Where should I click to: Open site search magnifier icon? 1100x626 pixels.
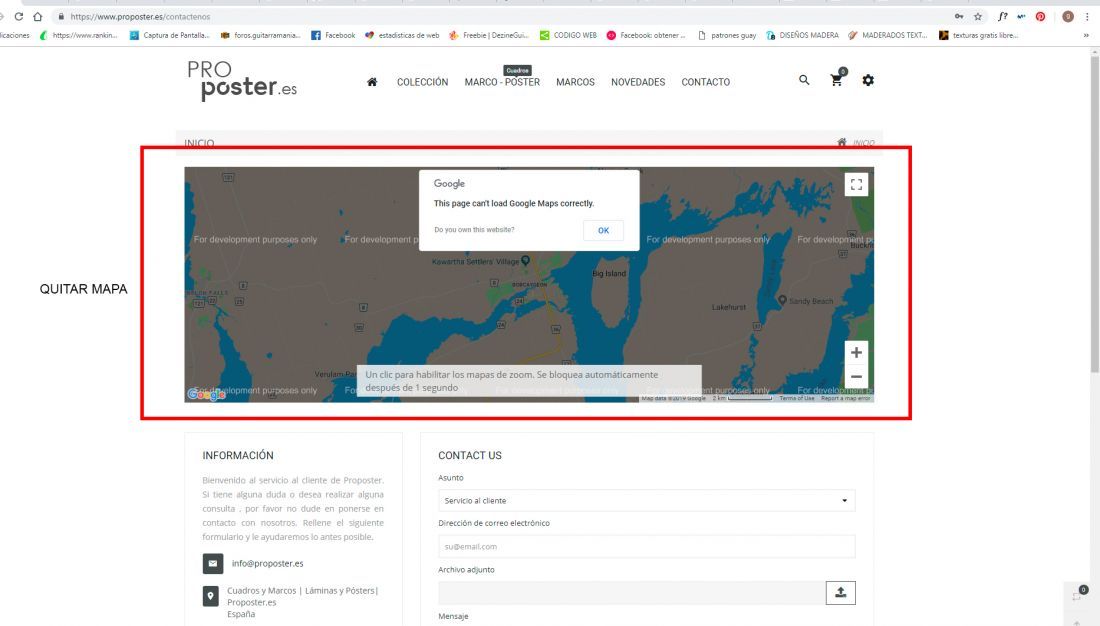coord(804,80)
